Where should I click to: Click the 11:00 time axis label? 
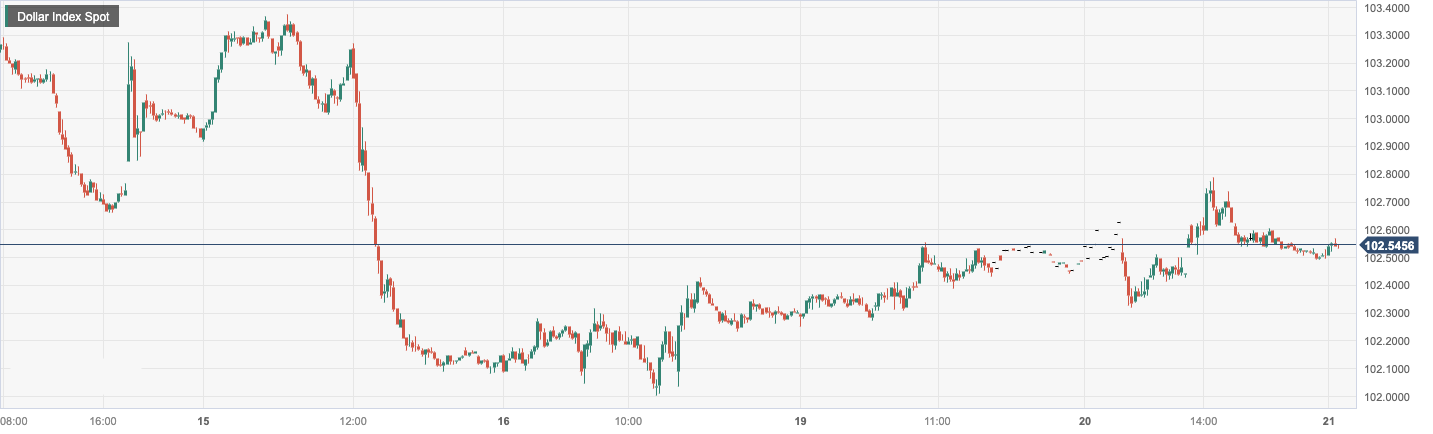coord(937,421)
